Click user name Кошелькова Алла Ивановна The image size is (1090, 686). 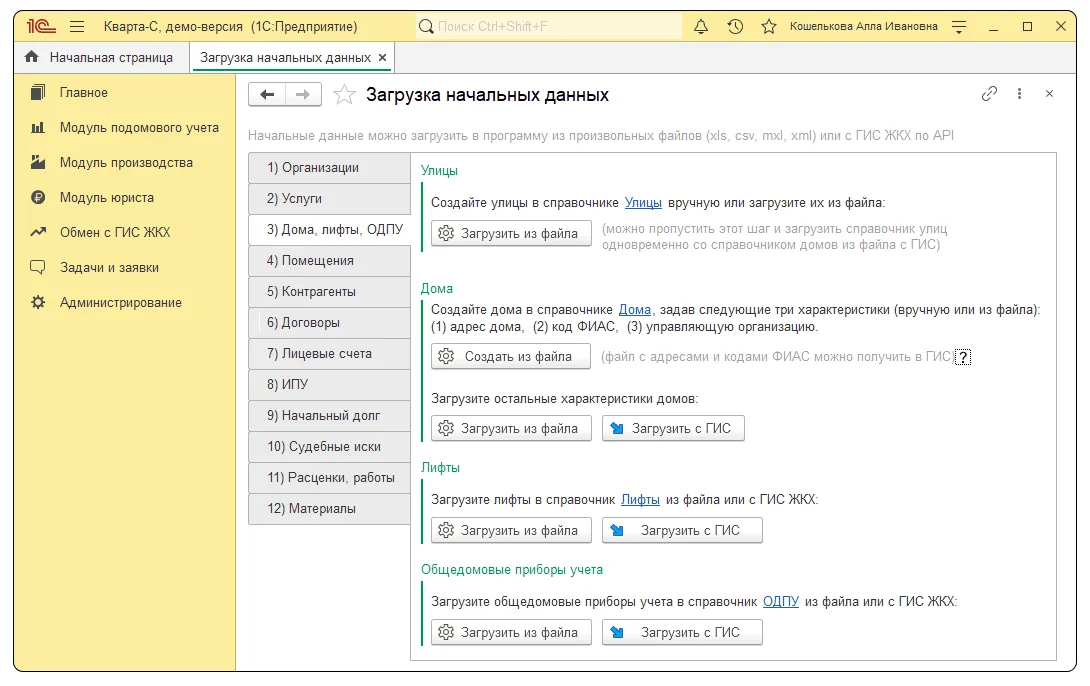(863, 26)
